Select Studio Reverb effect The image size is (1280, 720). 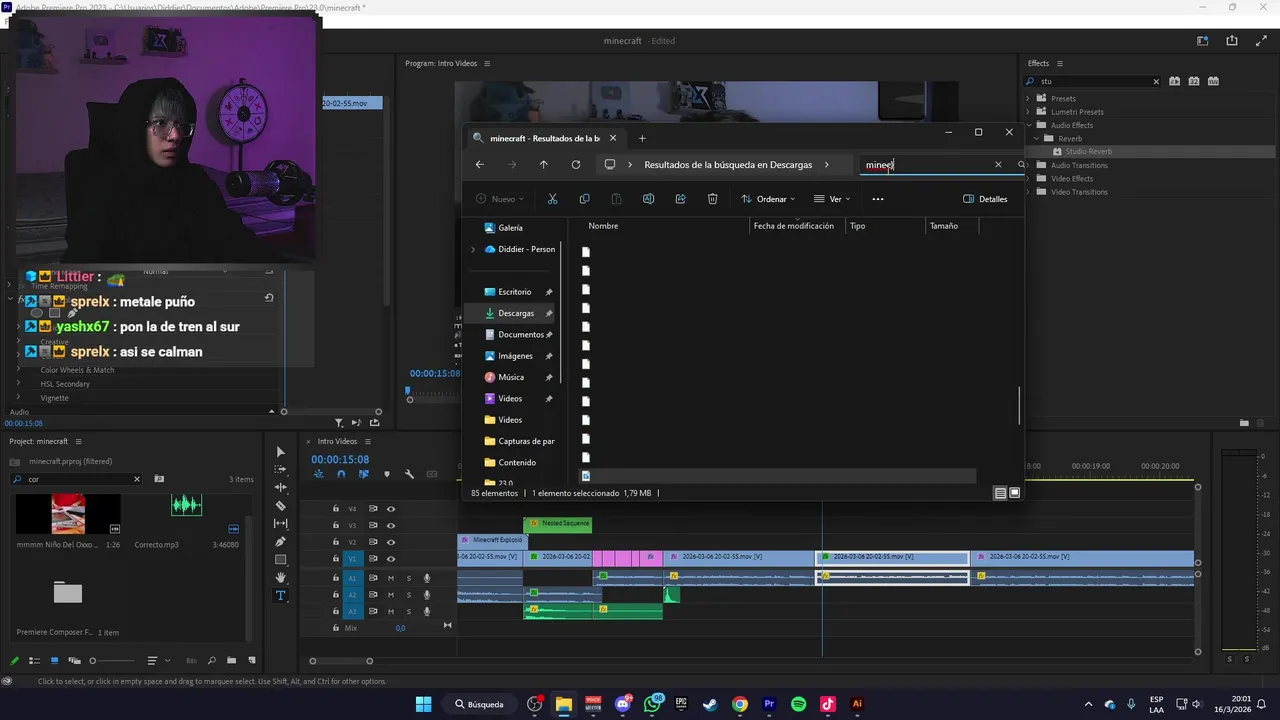pos(1088,152)
